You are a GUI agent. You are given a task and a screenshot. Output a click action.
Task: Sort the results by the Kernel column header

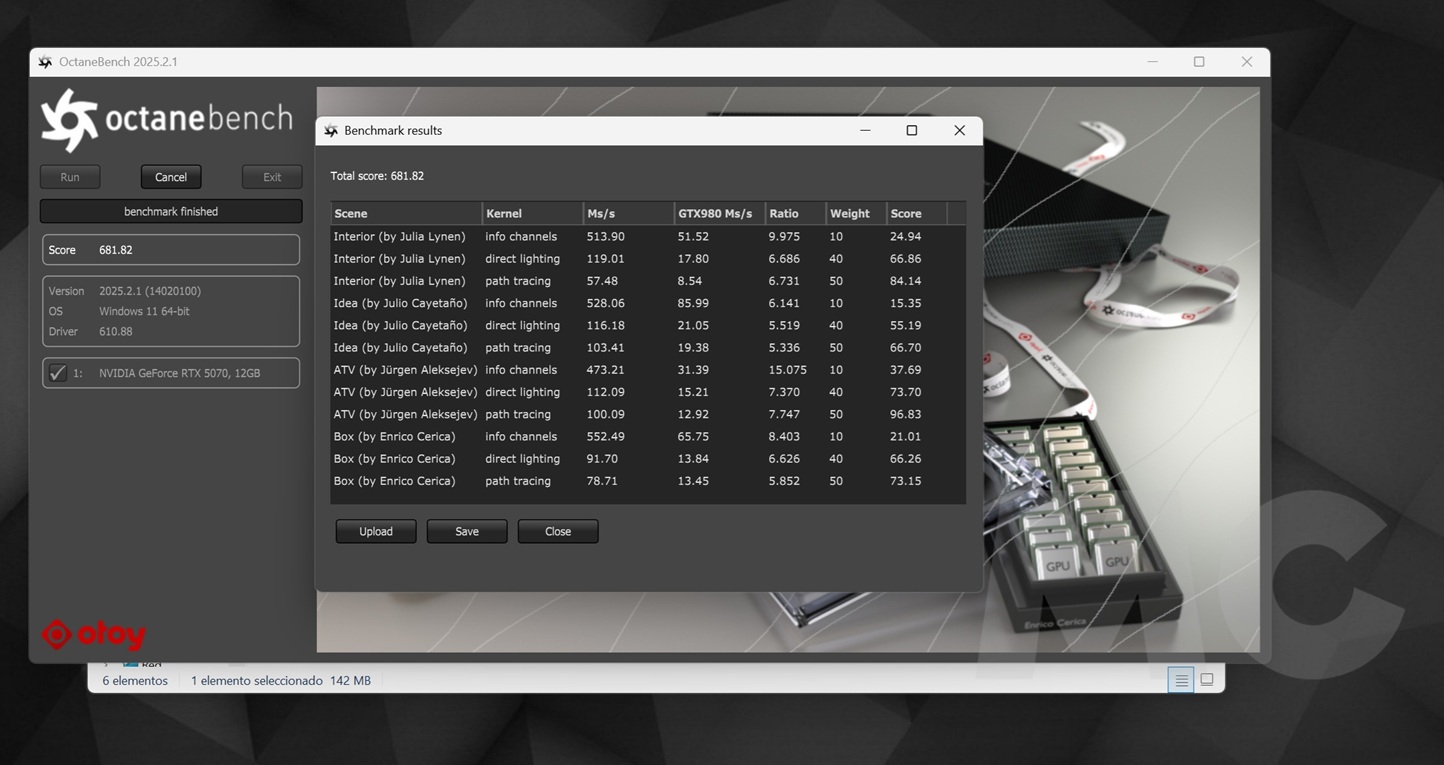click(x=533, y=213)
